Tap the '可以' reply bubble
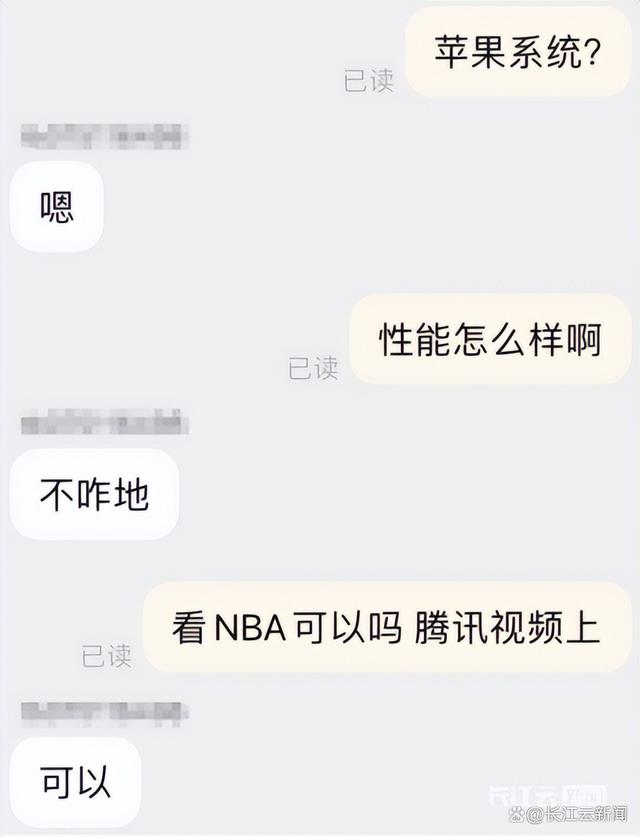The width and height of the screenshot is (640, 837). point(75,782)
